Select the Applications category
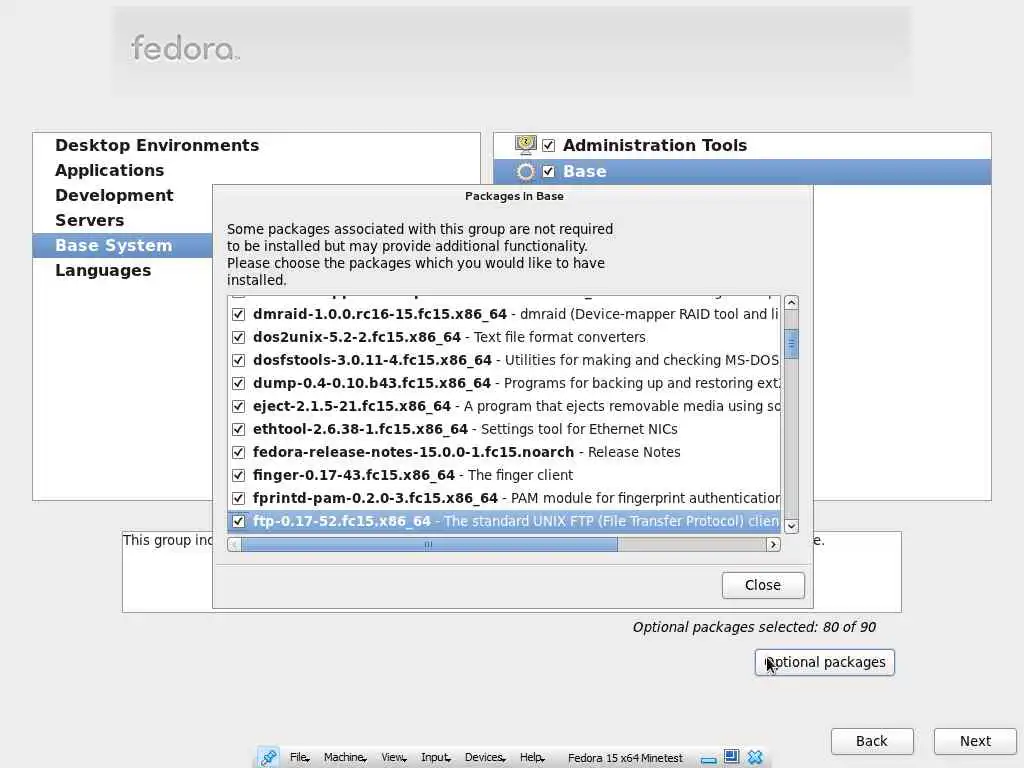The width and height of the screenshot is (1024, 768). coord(109,170)
